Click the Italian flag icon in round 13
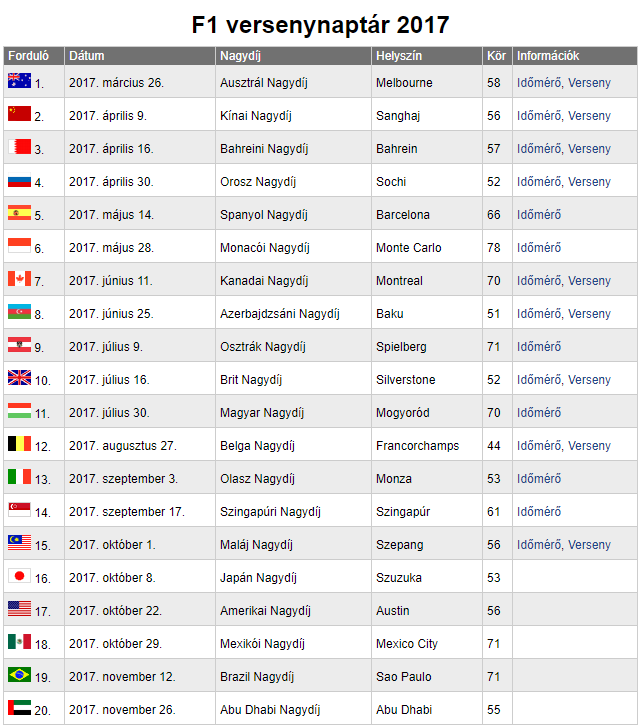 [19, 476]
